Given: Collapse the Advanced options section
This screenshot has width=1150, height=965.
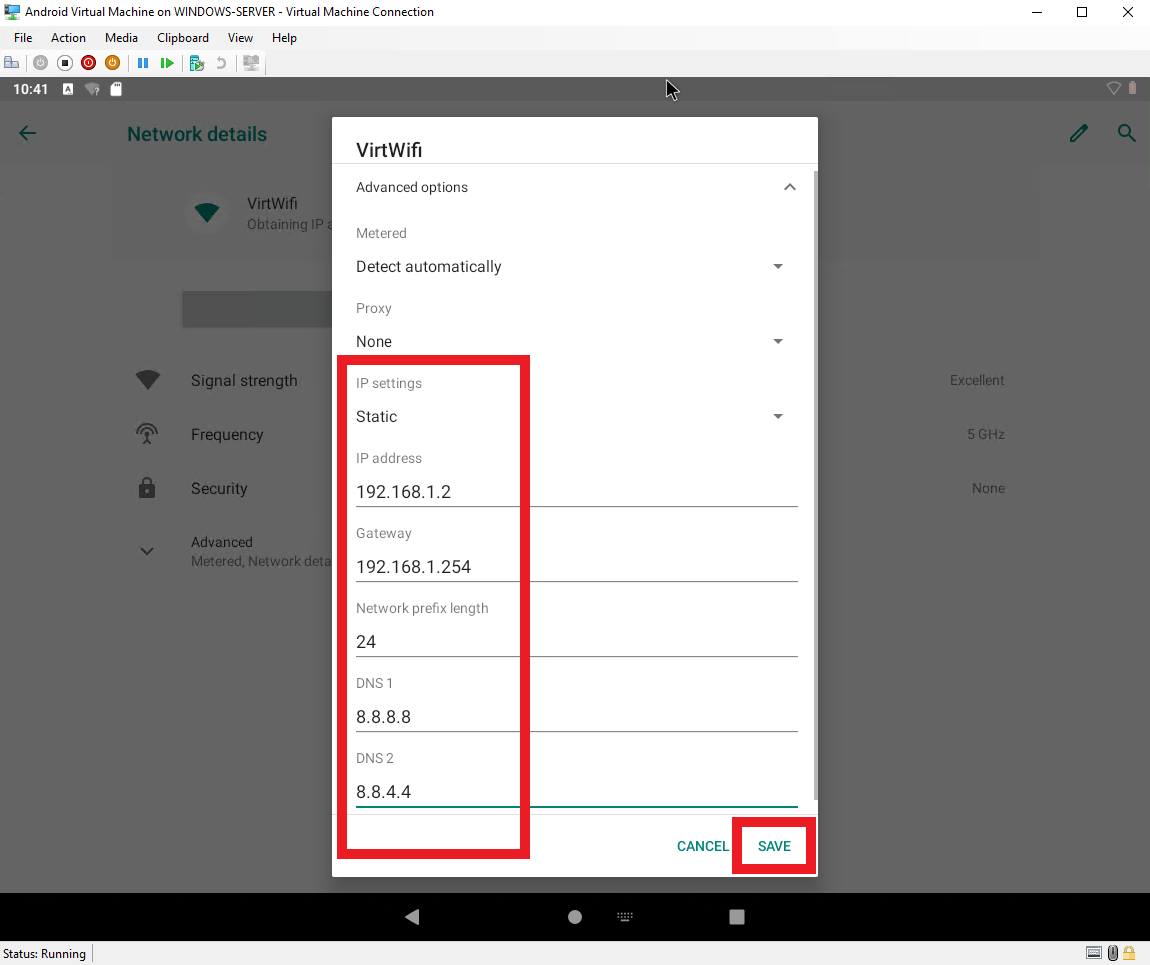Looking at the screenshot, I should click(x=789, y=187).
